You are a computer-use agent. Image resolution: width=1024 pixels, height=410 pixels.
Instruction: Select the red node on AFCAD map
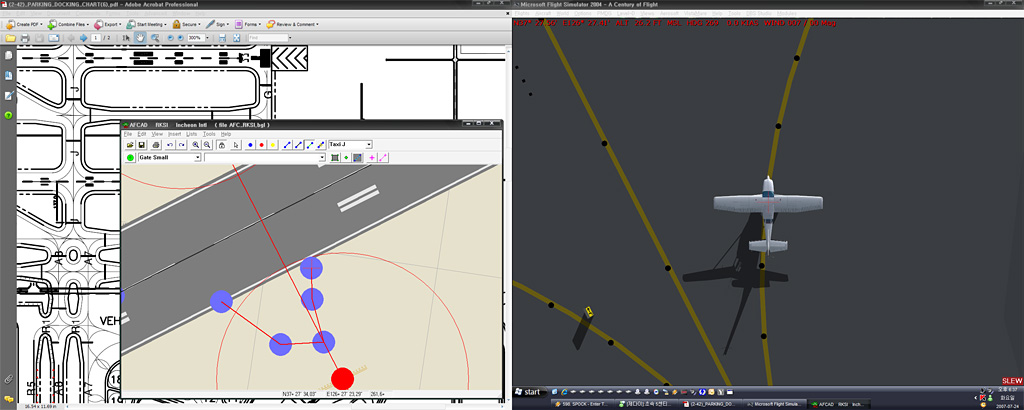pos(342,379)
